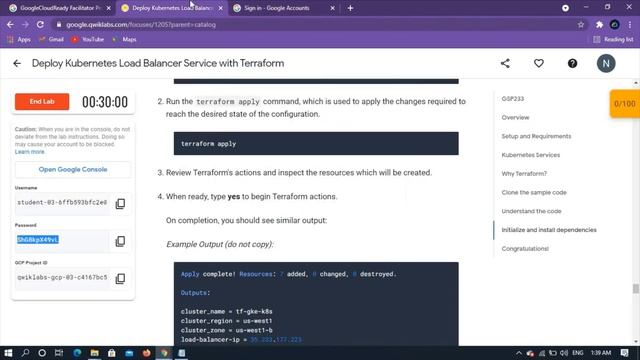Viewport: 640px width, 360px height.
Task: Jump to Congratulations! section
Action: point(525,249)
